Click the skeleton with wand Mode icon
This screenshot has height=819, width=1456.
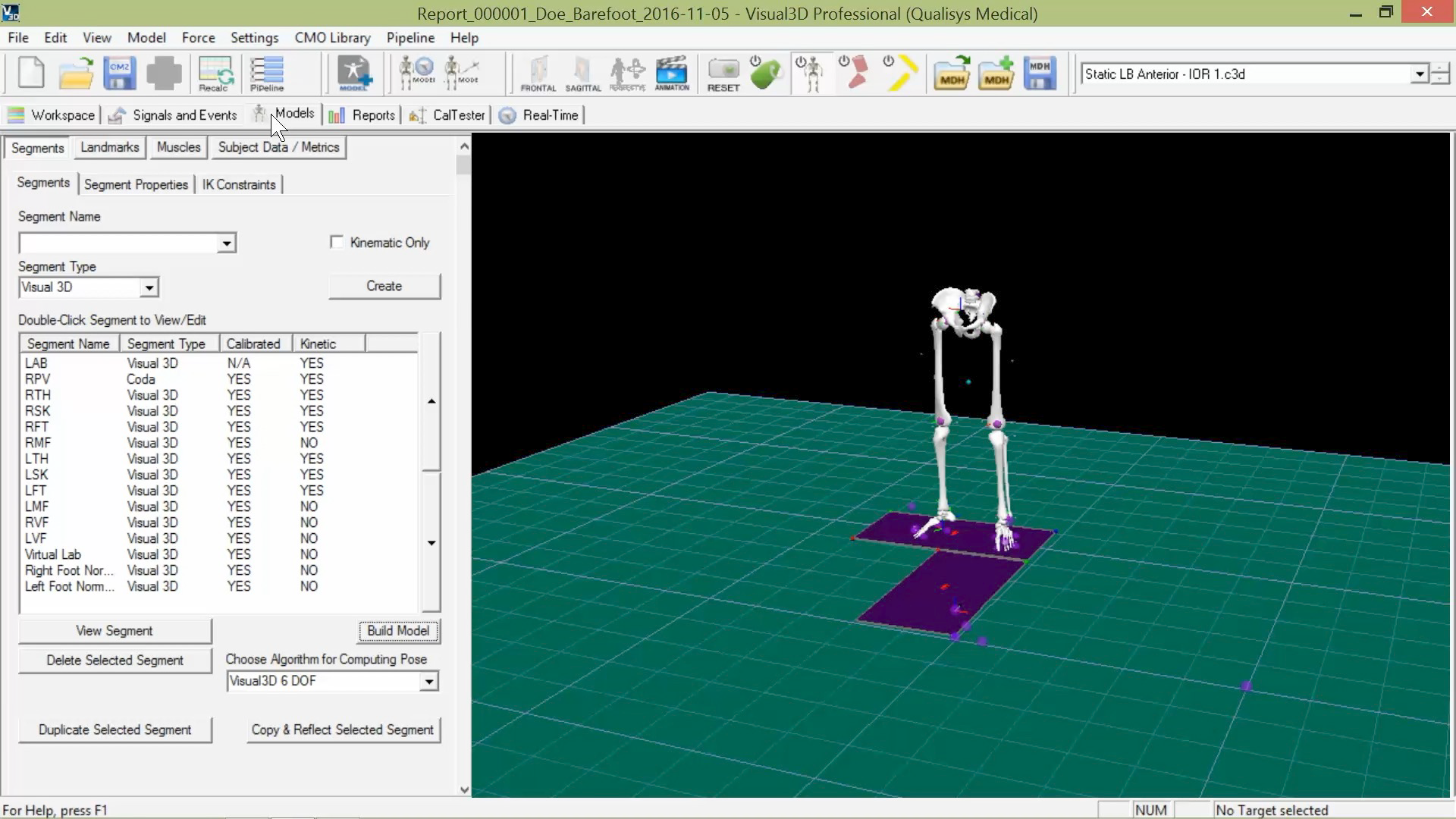[462, 73]
